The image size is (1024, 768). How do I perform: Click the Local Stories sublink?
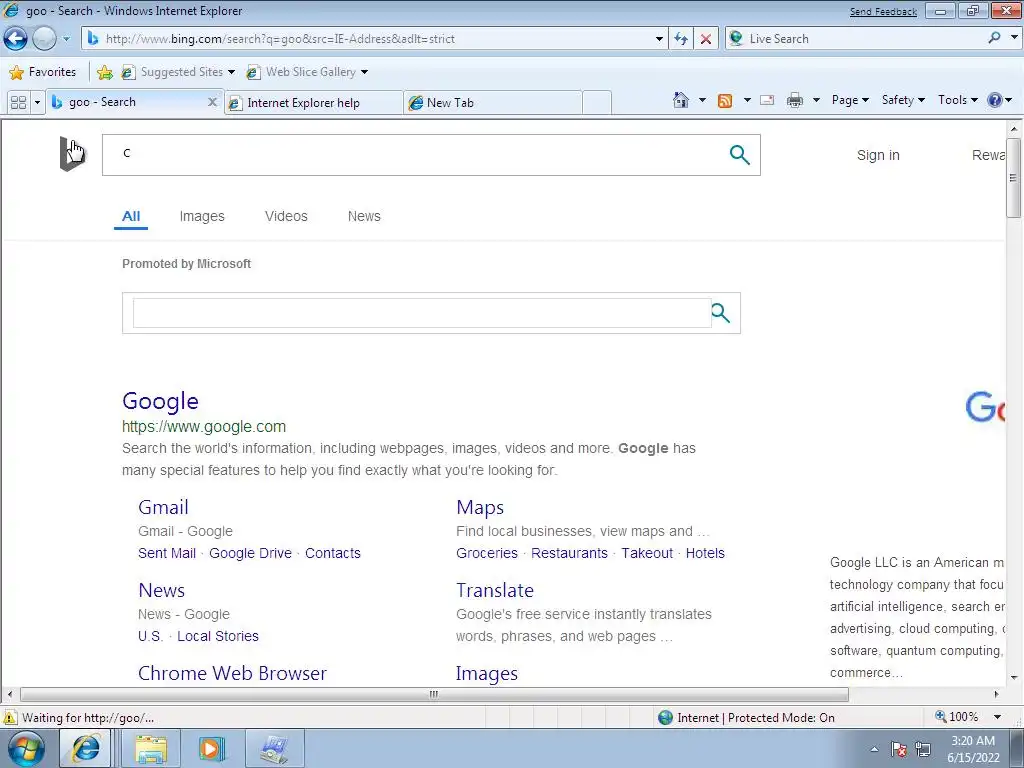click(x=217, y=636)
